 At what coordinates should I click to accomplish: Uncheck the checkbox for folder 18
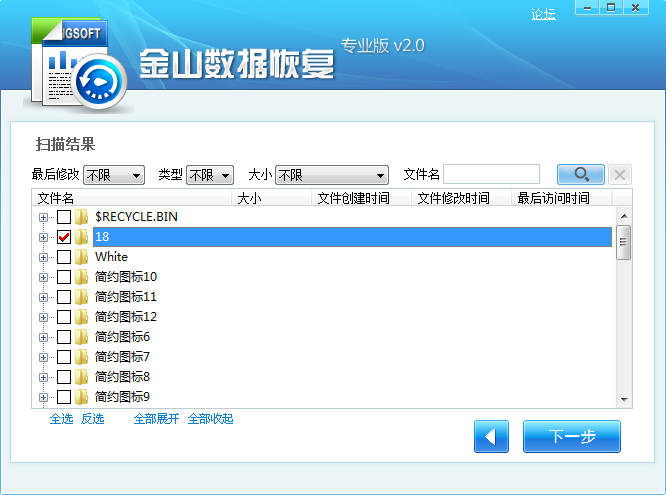pos(64,237)
